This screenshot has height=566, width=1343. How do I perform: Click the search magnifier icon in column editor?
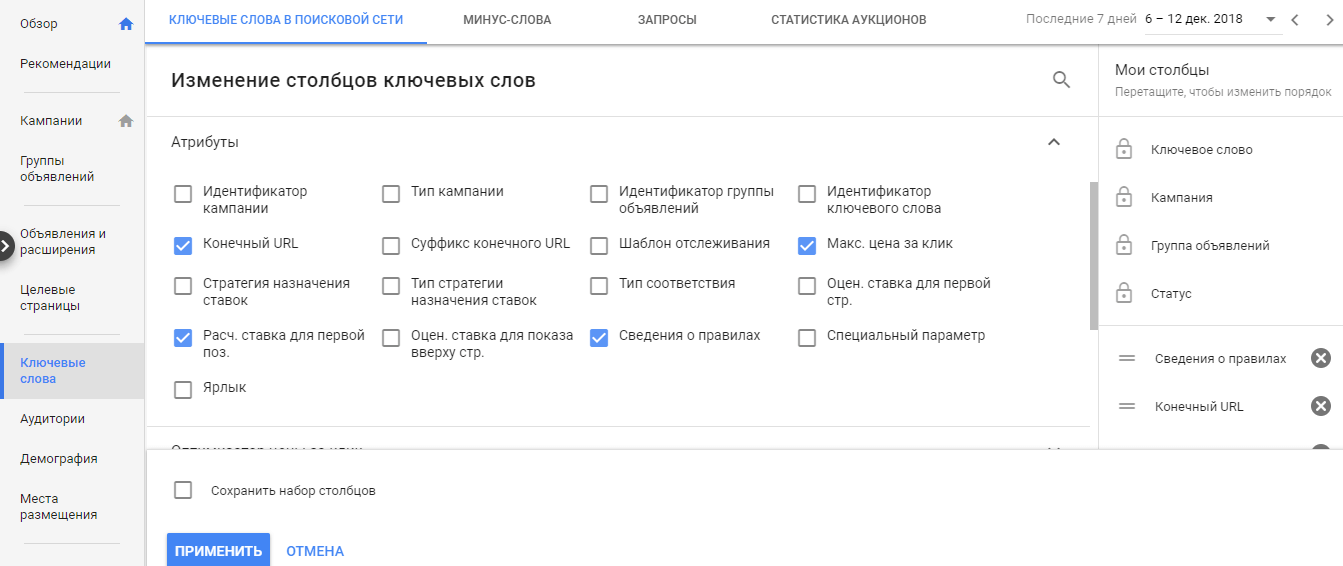coord(1061,80)
